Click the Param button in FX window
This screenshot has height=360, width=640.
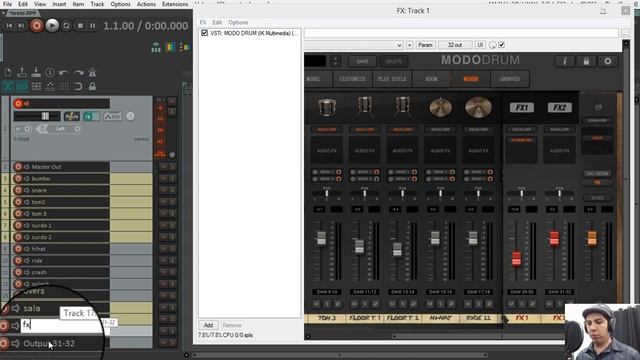425,45
